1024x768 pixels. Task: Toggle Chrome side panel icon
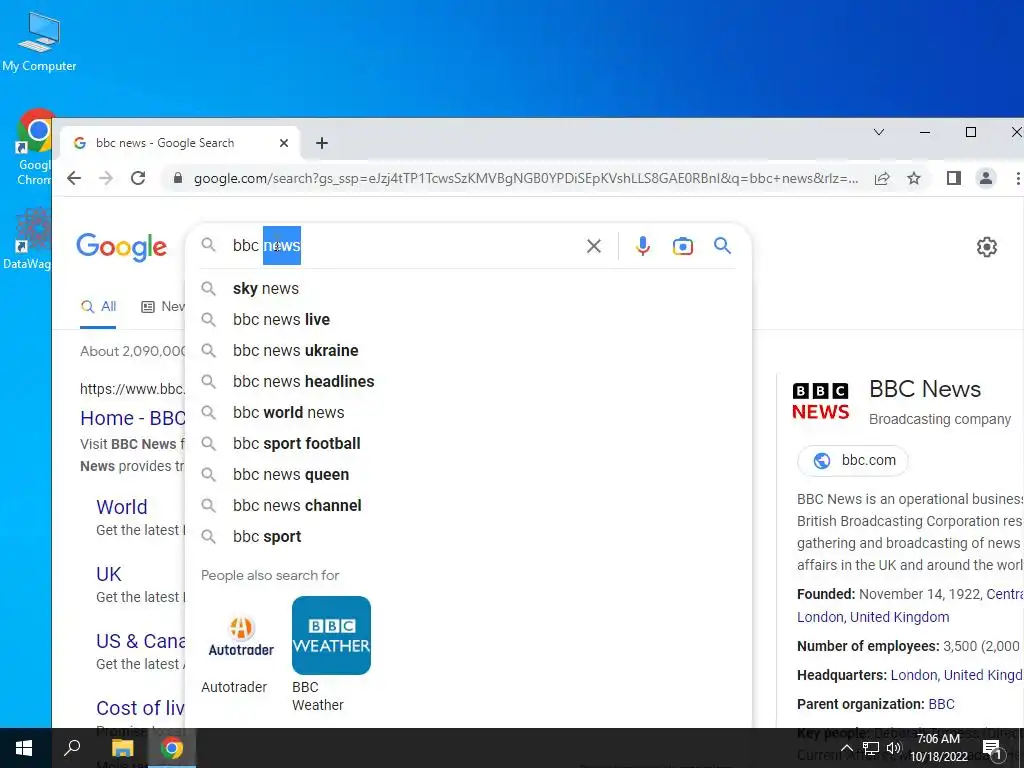(953, 178)
